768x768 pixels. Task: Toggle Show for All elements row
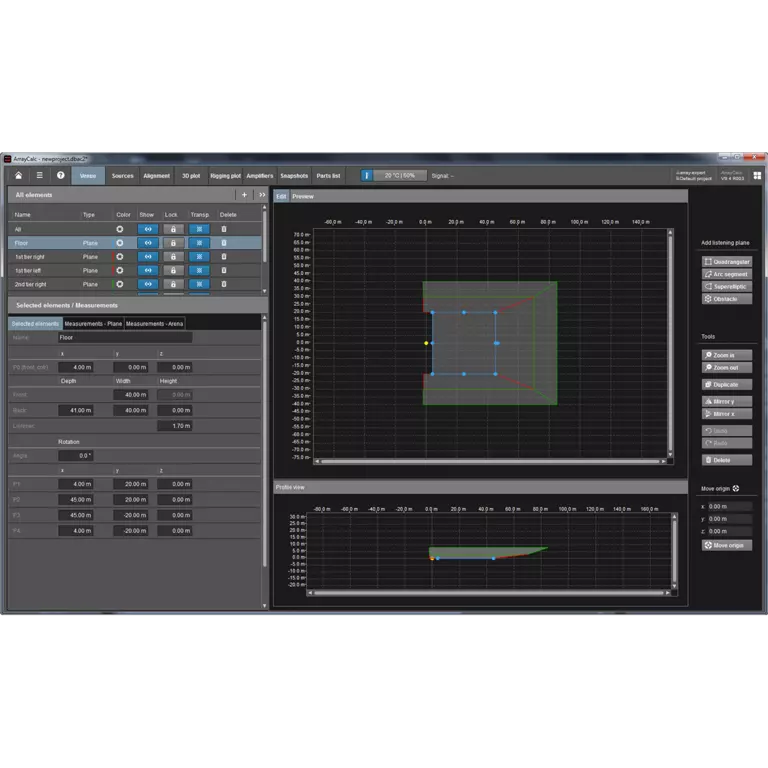point(148,229)
